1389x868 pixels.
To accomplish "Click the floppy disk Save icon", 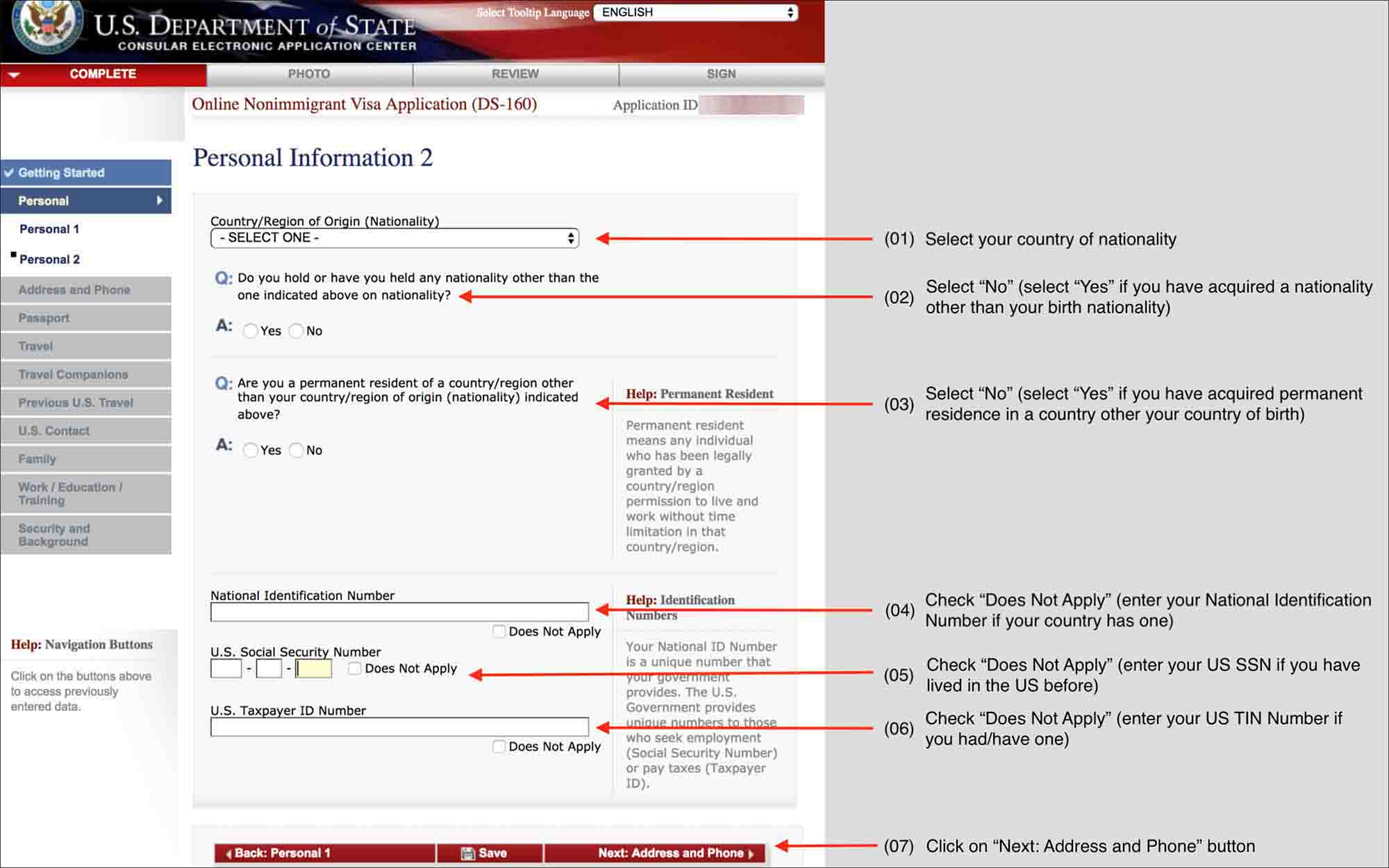I will click(x=468, y=853).
